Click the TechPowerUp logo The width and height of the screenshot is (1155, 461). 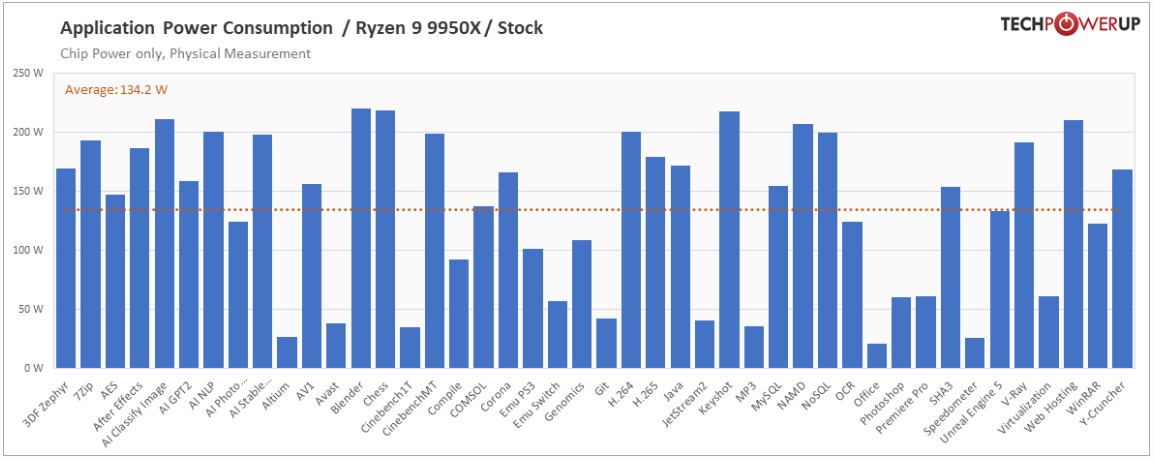pos(1070,24)
